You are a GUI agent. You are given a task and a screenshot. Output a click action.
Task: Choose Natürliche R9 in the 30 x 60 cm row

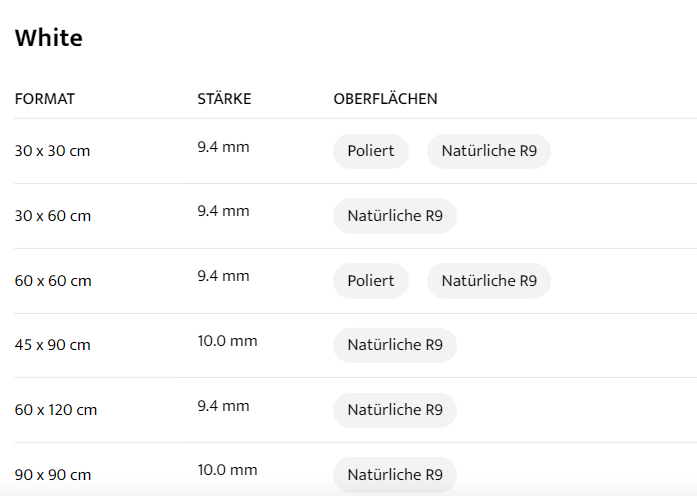point(394,216)
